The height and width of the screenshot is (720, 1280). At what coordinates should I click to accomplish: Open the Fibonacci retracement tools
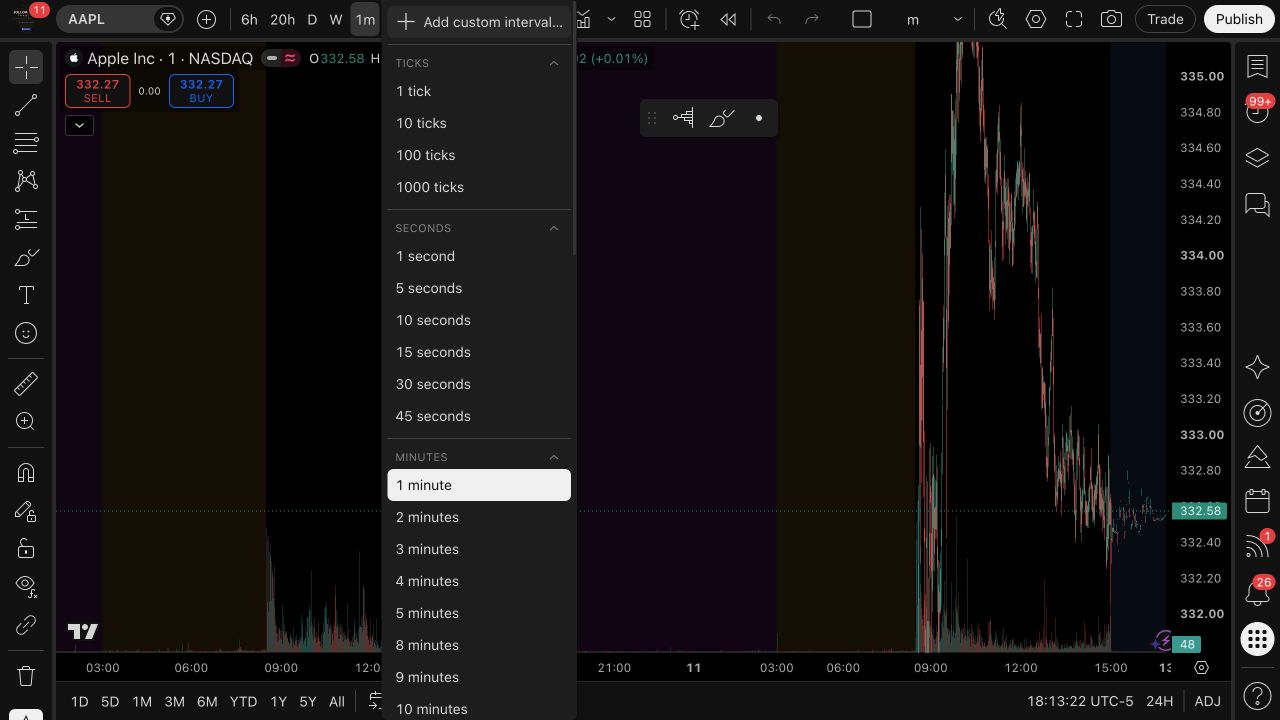point(26,143)
